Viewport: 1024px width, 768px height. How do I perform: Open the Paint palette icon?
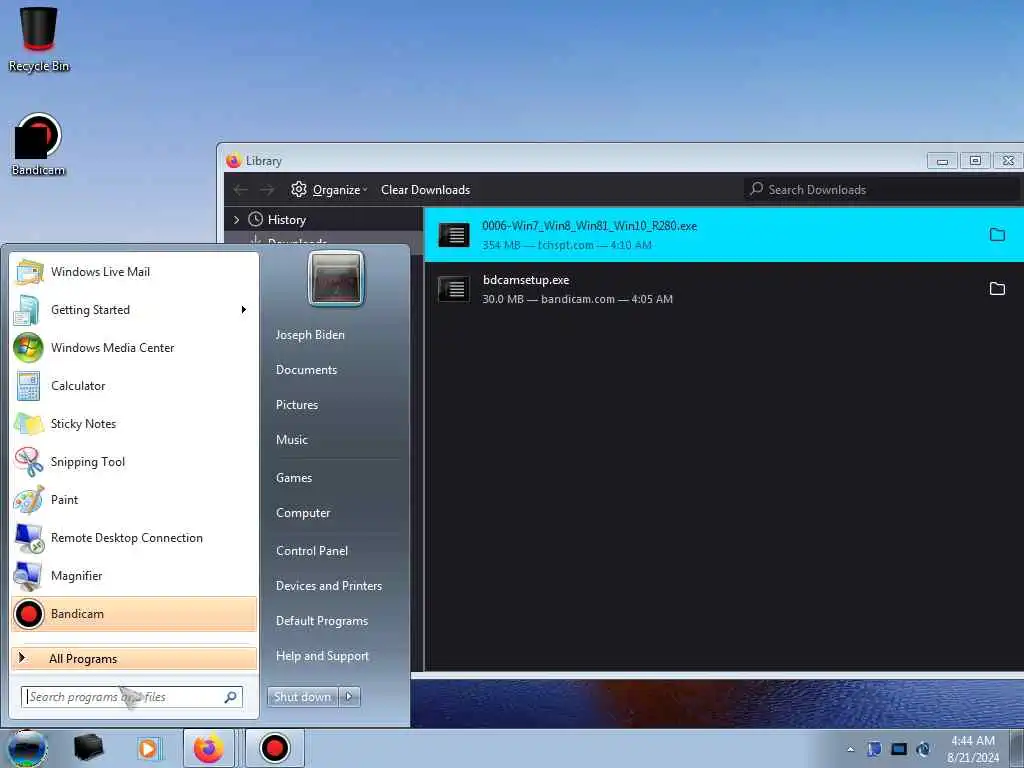click(x=29, y=500)
